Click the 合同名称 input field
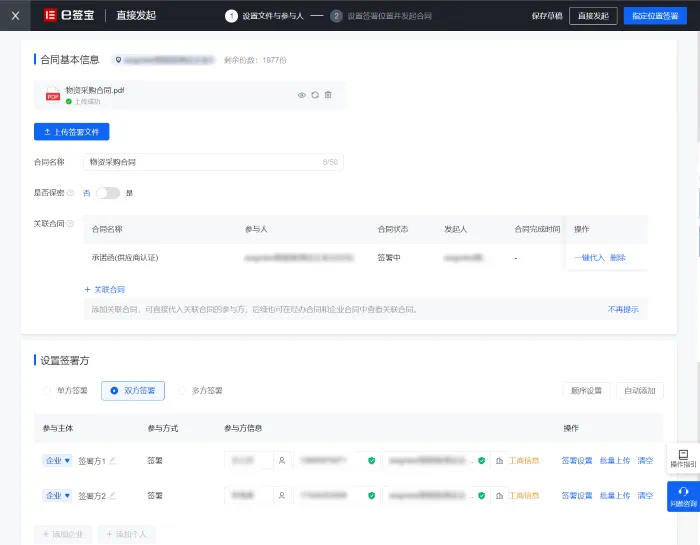The image size is (700, 545). [x=213, y=162]
